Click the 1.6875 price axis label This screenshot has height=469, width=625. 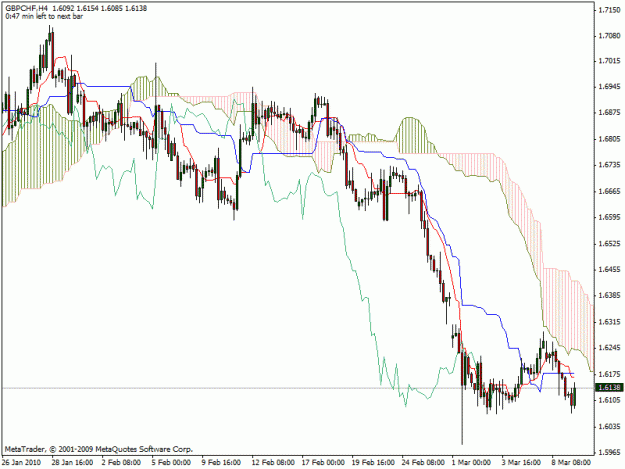[x=609, y=113]
